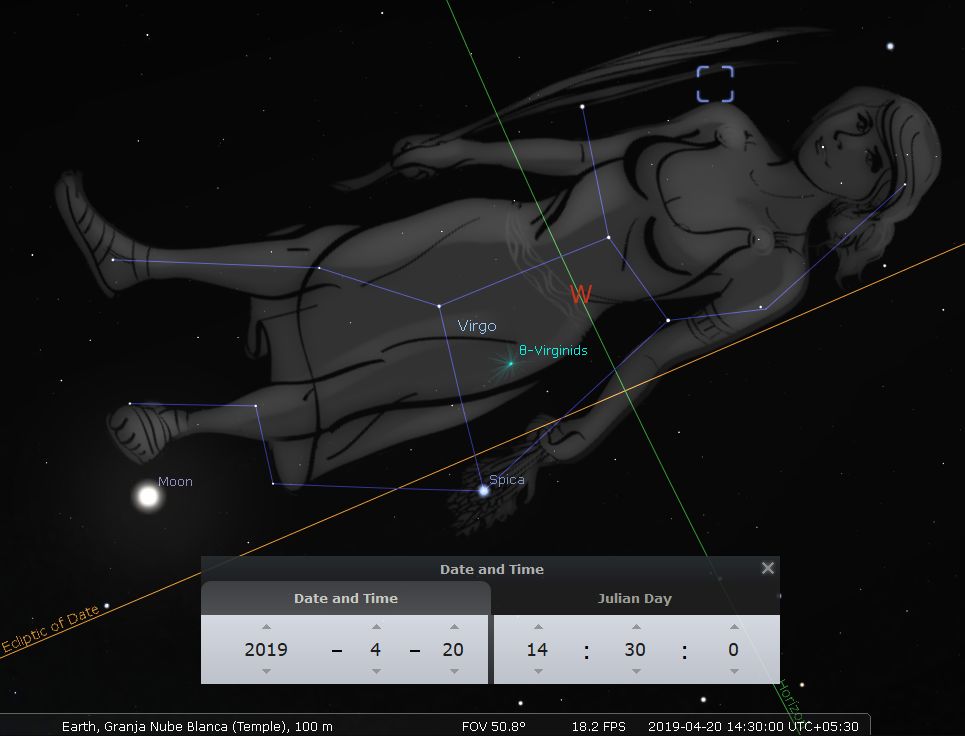Image resolution: width=965 pixels, height=736 pixels.
Task: Click the selection bracket marker near Virgo's shoulder
Action: pos(715,84)
